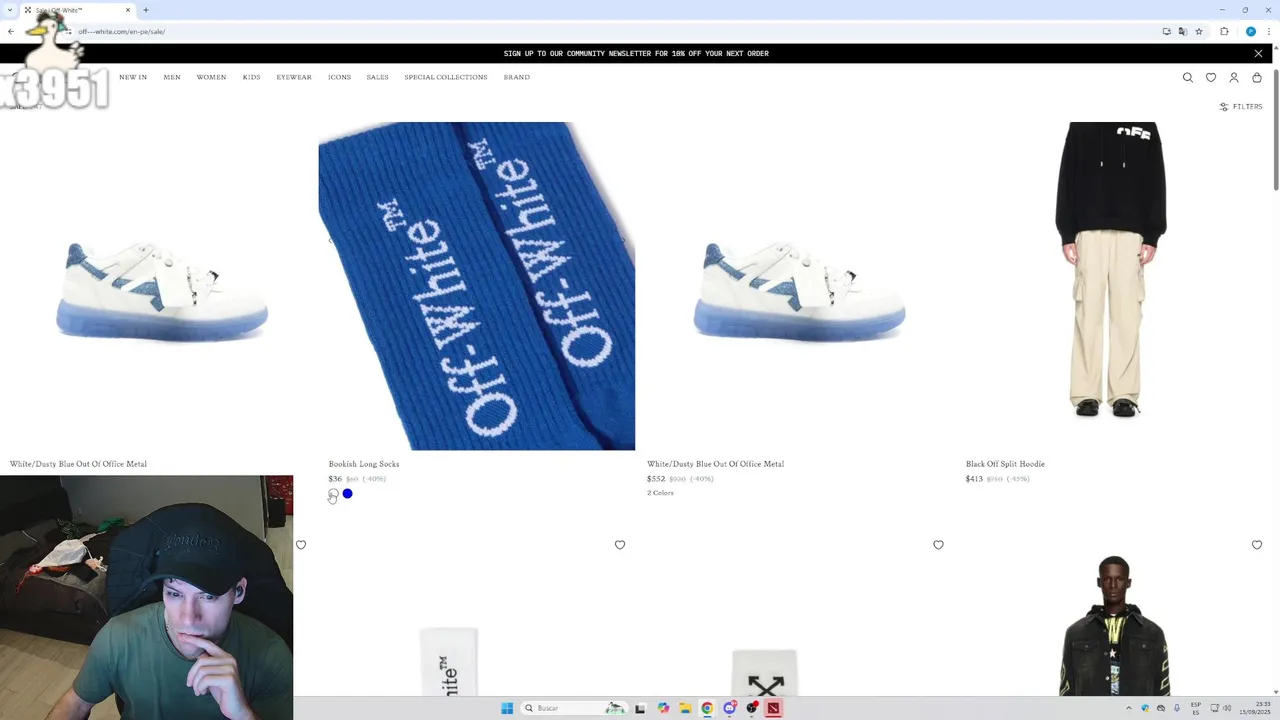Click the '2 Colors' text under the sneaker

point(660,493)
